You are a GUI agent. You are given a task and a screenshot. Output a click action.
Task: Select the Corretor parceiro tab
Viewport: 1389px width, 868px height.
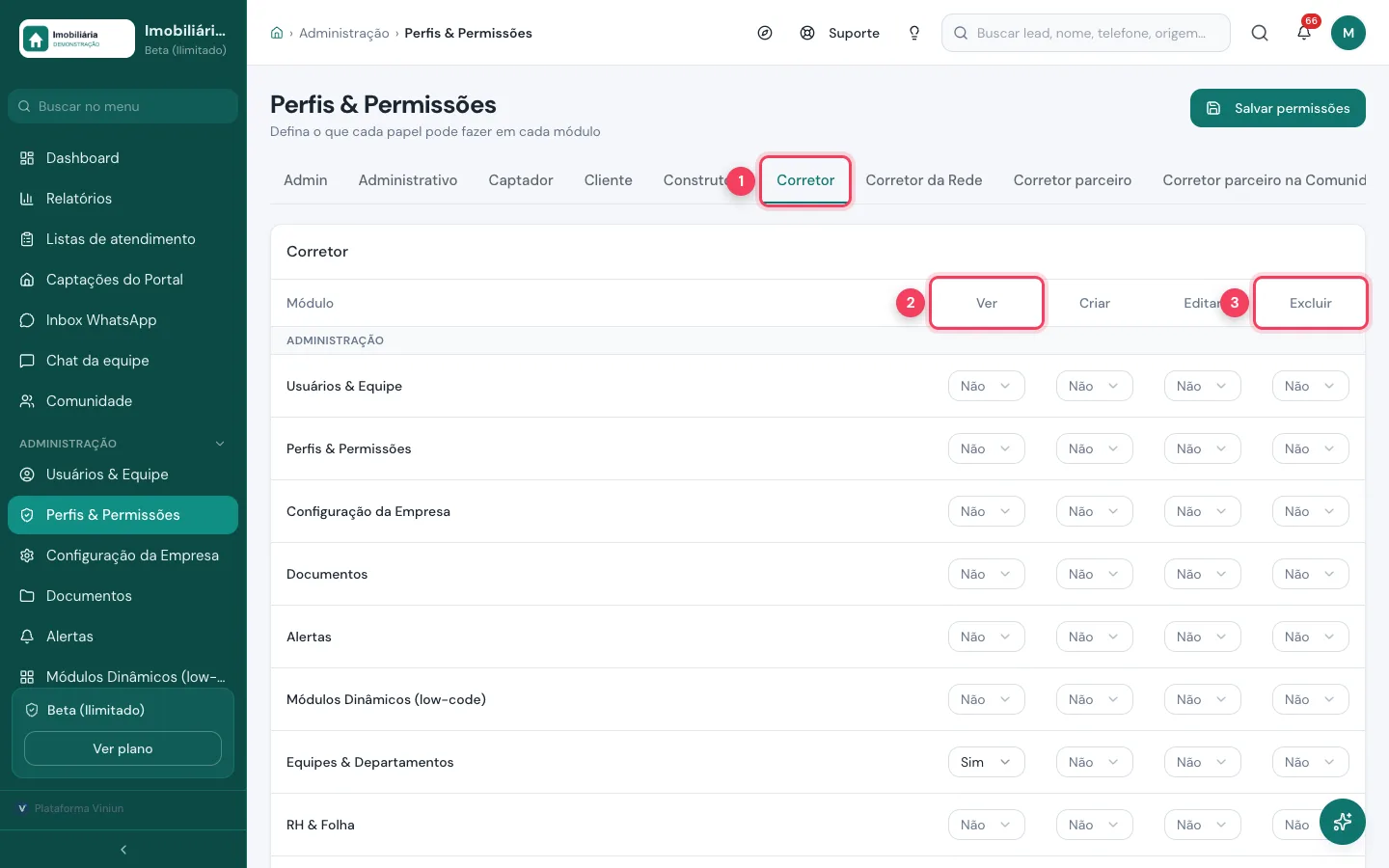click(1073, 180)
